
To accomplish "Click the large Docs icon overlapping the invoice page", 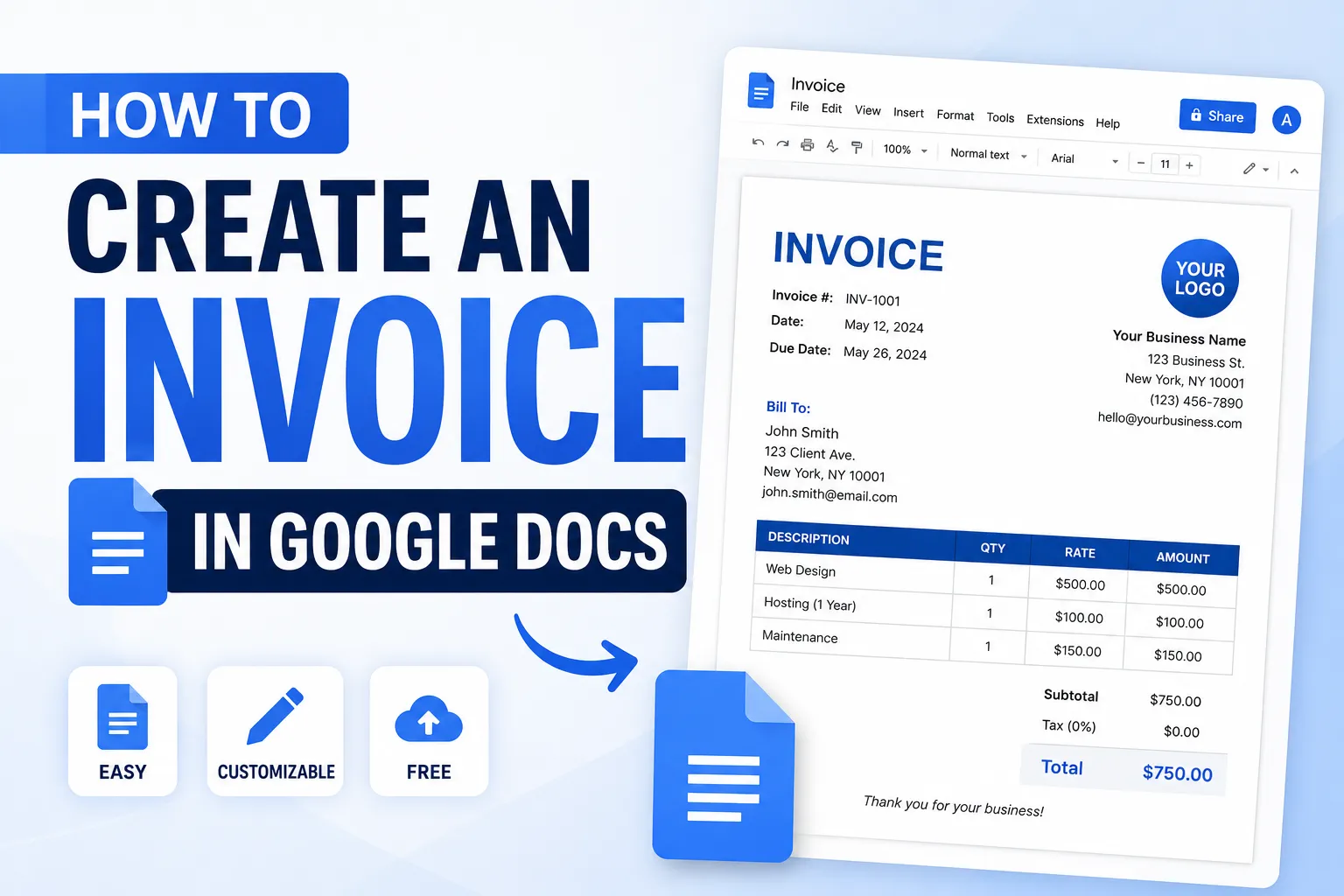I will pyautogui.click(x=724, y=766).
